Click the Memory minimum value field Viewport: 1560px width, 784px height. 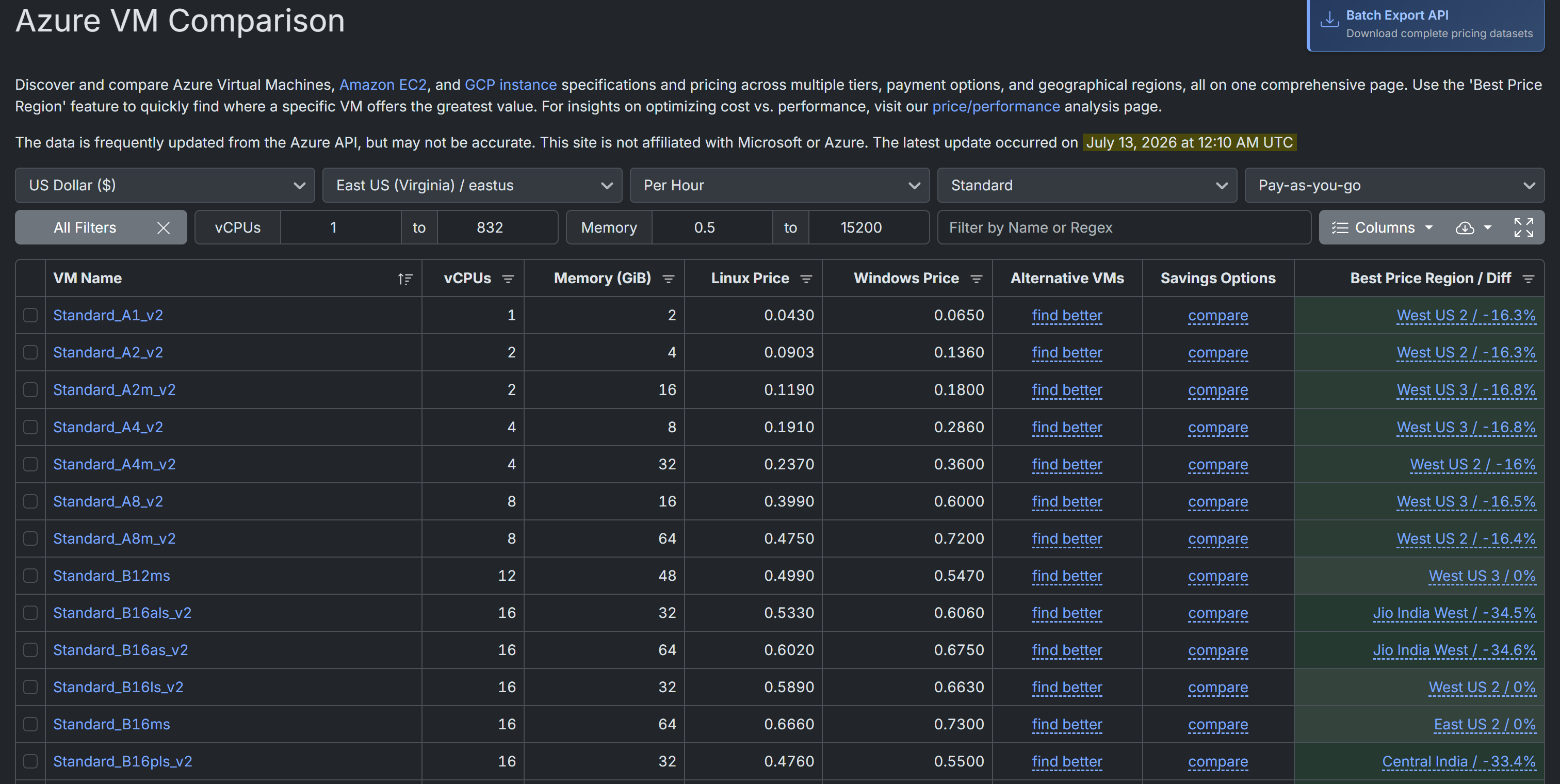(711, 227)
